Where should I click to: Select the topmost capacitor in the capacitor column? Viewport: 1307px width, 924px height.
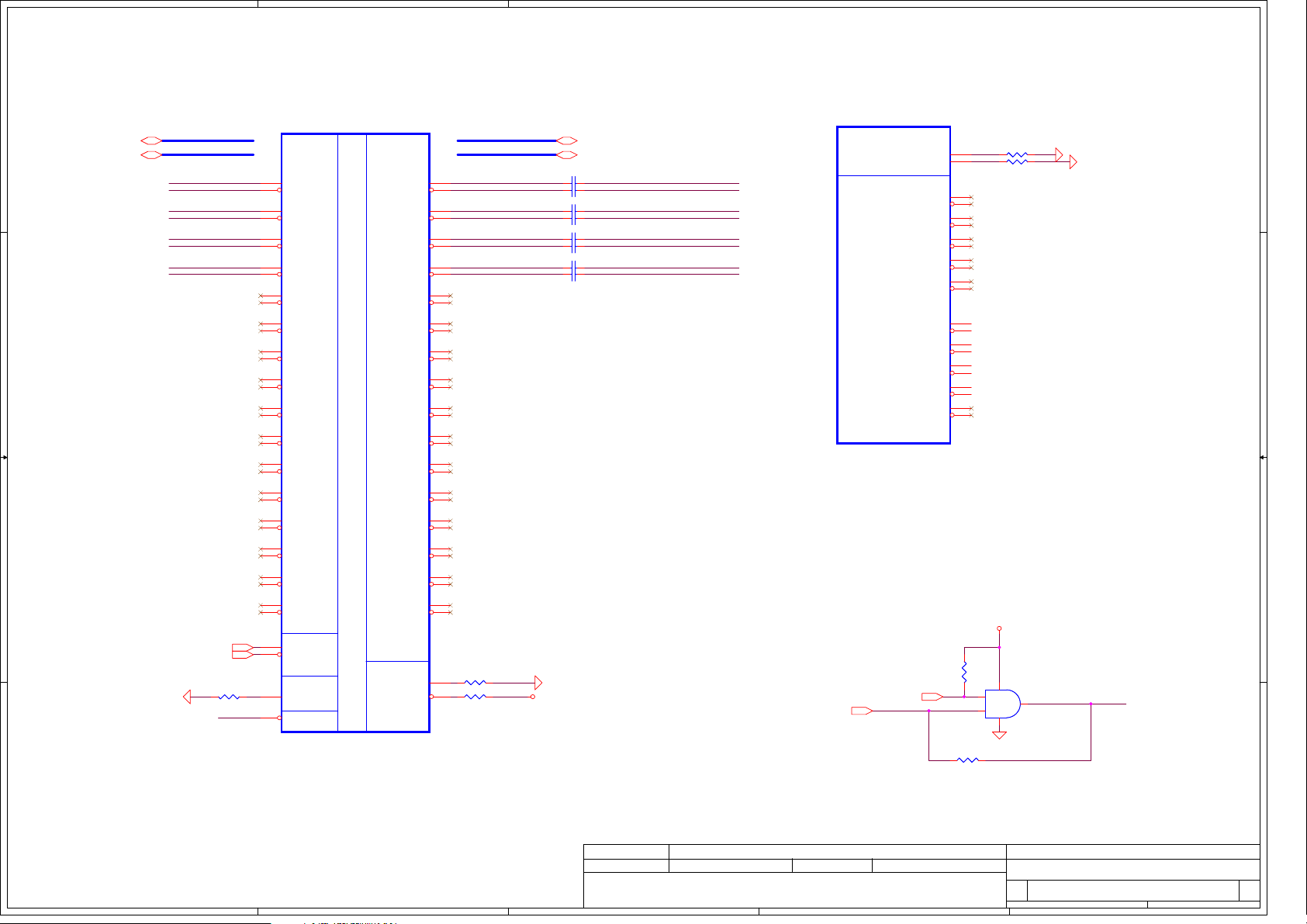click(573, 187)
